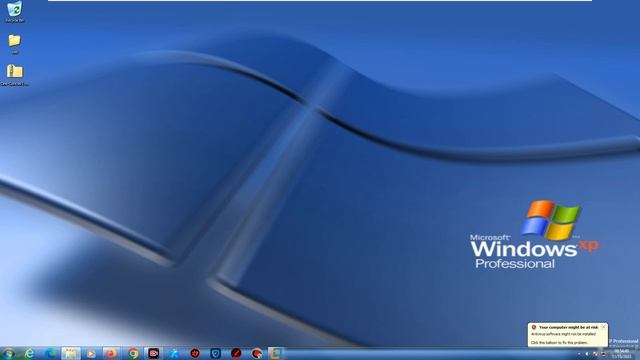Click the red shield icon in the balloon
This screenshot has width=640, height=360.
pos(533,327)
